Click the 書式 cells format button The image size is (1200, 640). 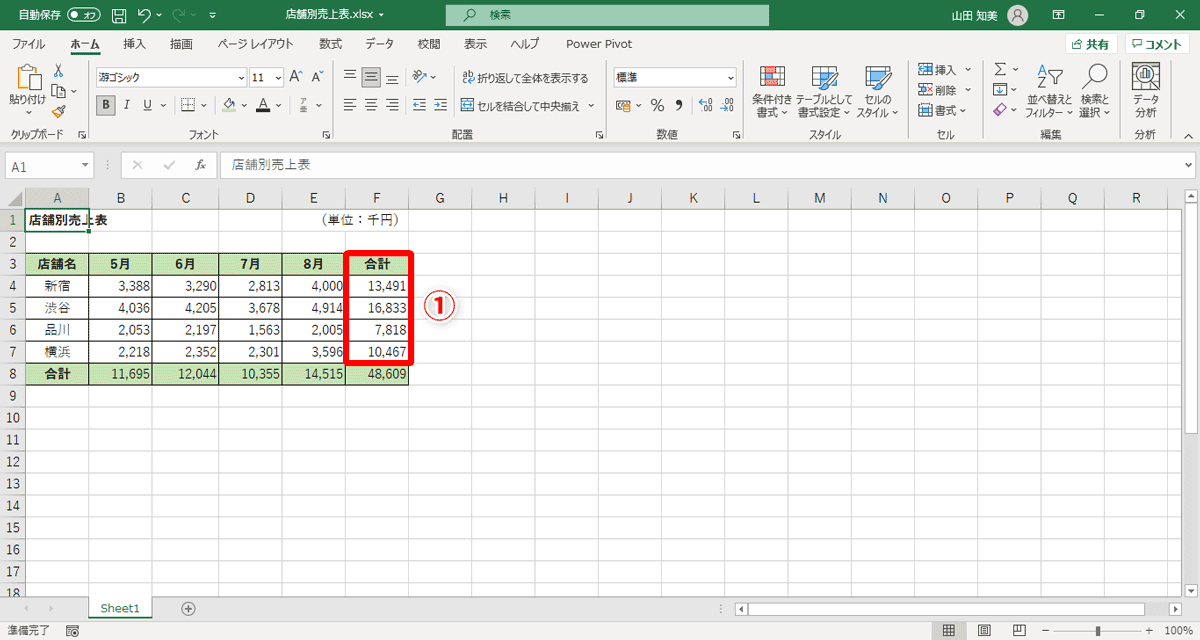coord(938,111)
